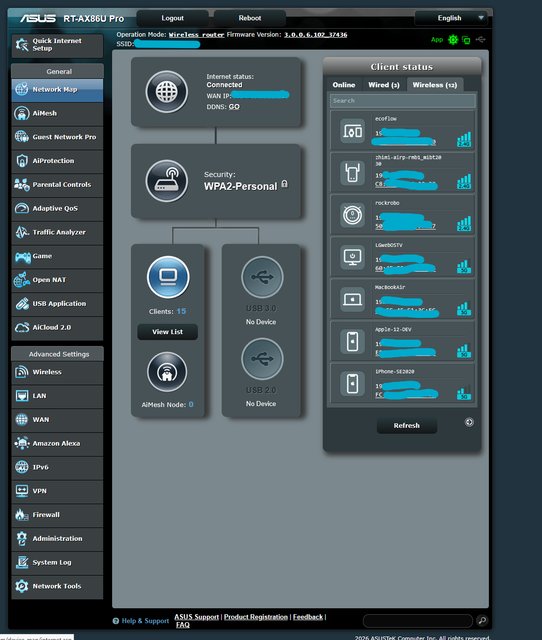Select the USB 3.0 port icon
The width and height of the screenshot is (542, 640).
click(x=262, y=277)
